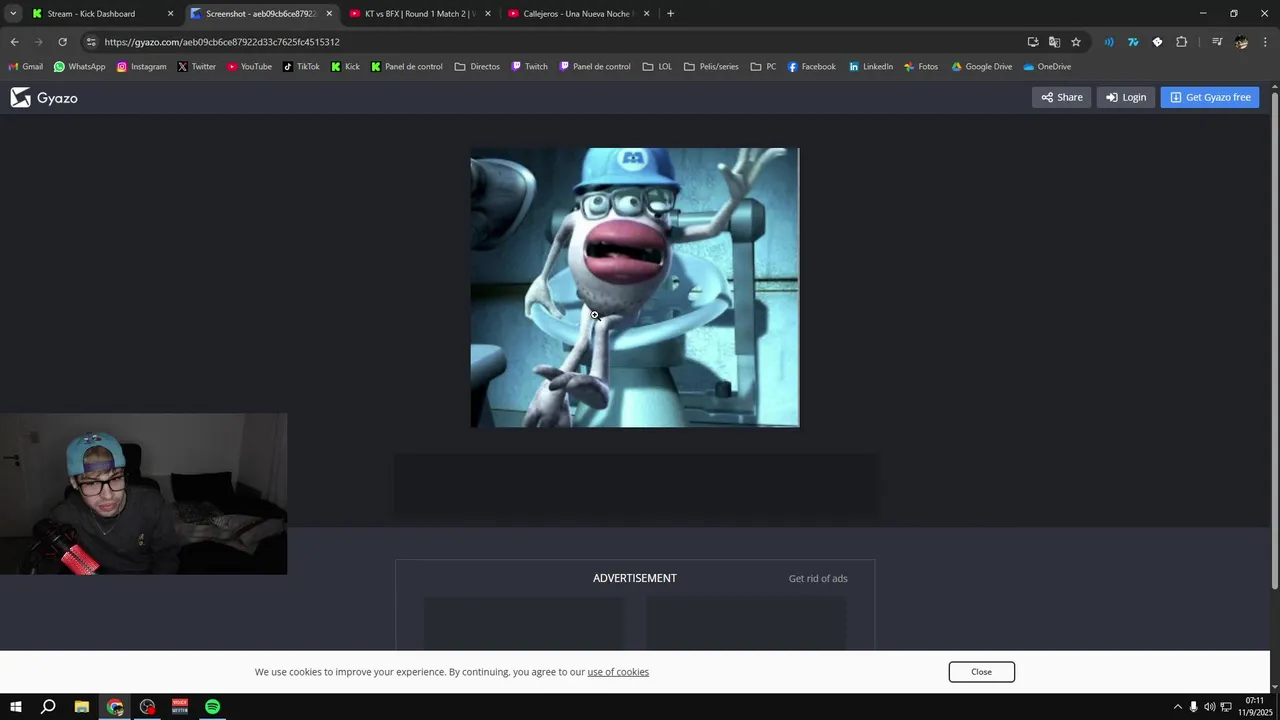Image resolution: width=1280 pixels, height=720 pixels.
Task: Close the Callejeros tab
Action: tap(646, 14)
